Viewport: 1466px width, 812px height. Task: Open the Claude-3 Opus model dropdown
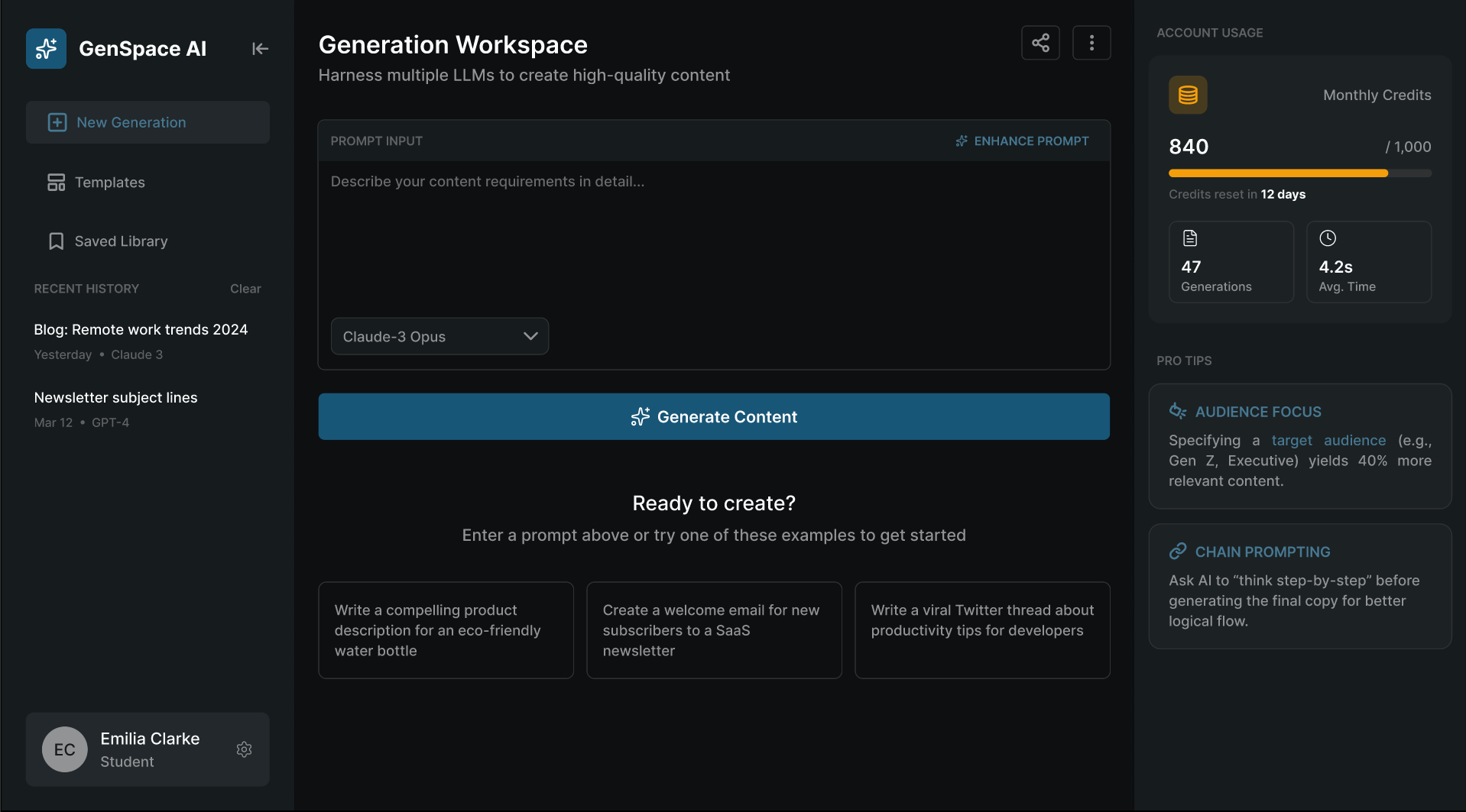(439, 336)
